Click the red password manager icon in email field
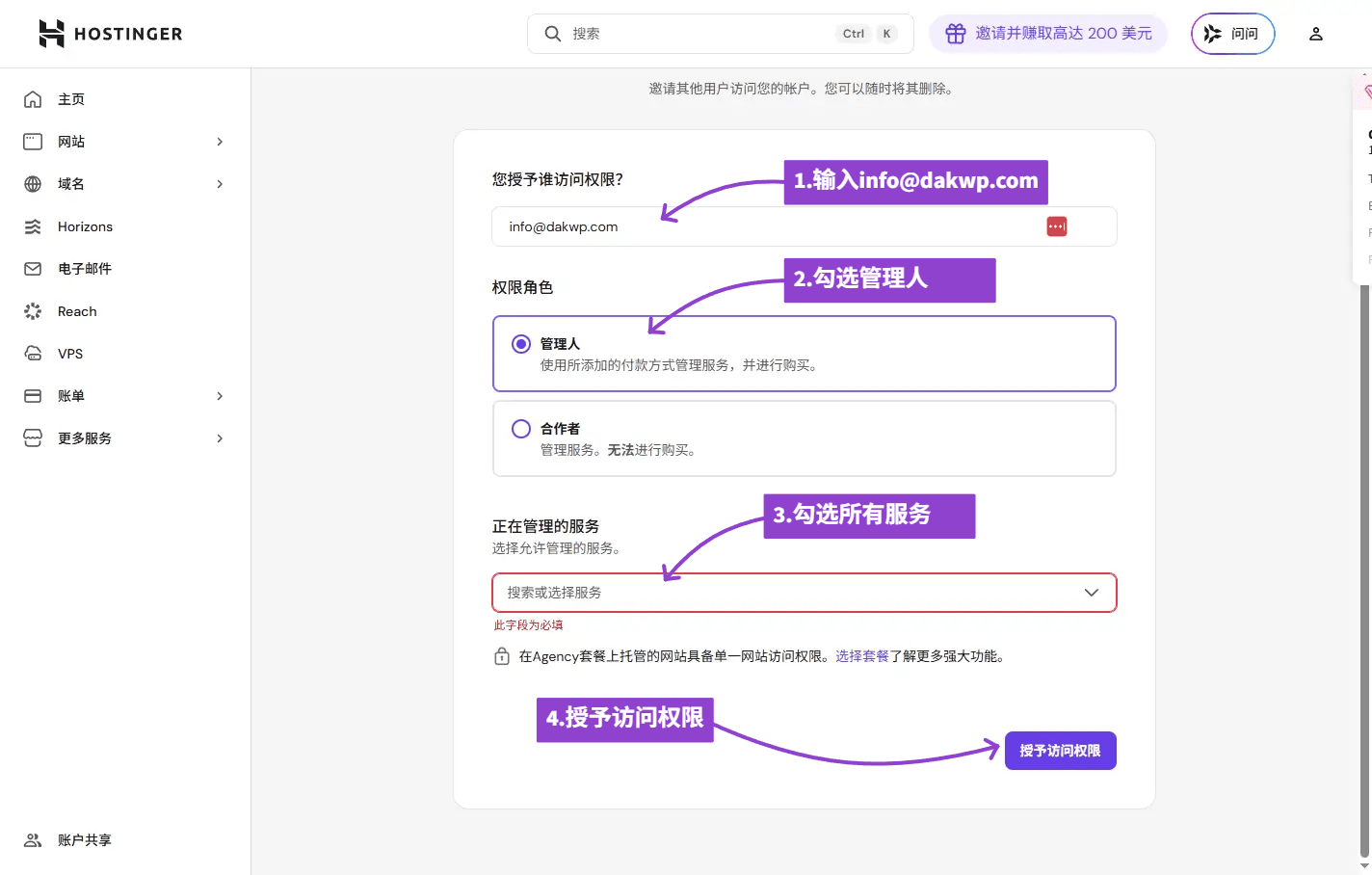 point(1056,226)
